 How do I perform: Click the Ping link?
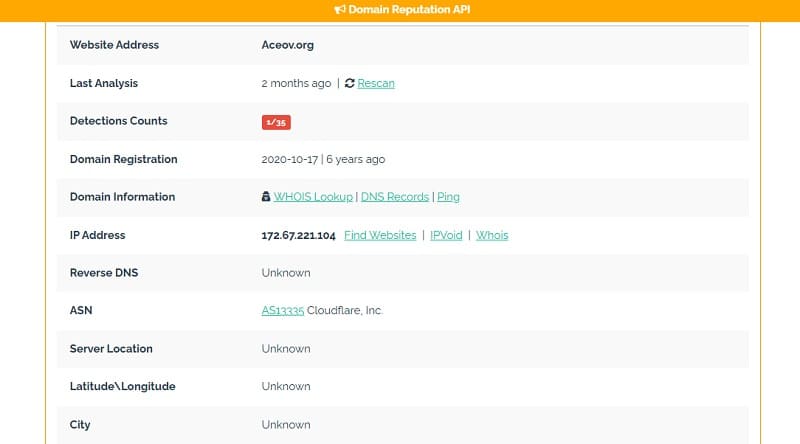pos(448,197)
